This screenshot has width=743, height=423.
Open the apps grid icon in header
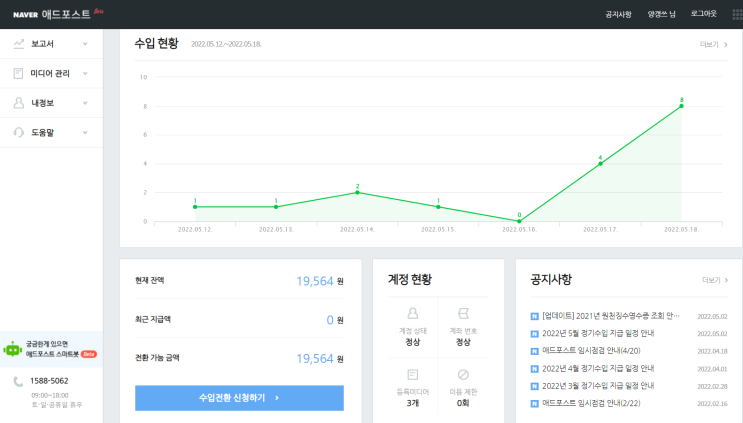pyautogui.click(x=737, y=14)
